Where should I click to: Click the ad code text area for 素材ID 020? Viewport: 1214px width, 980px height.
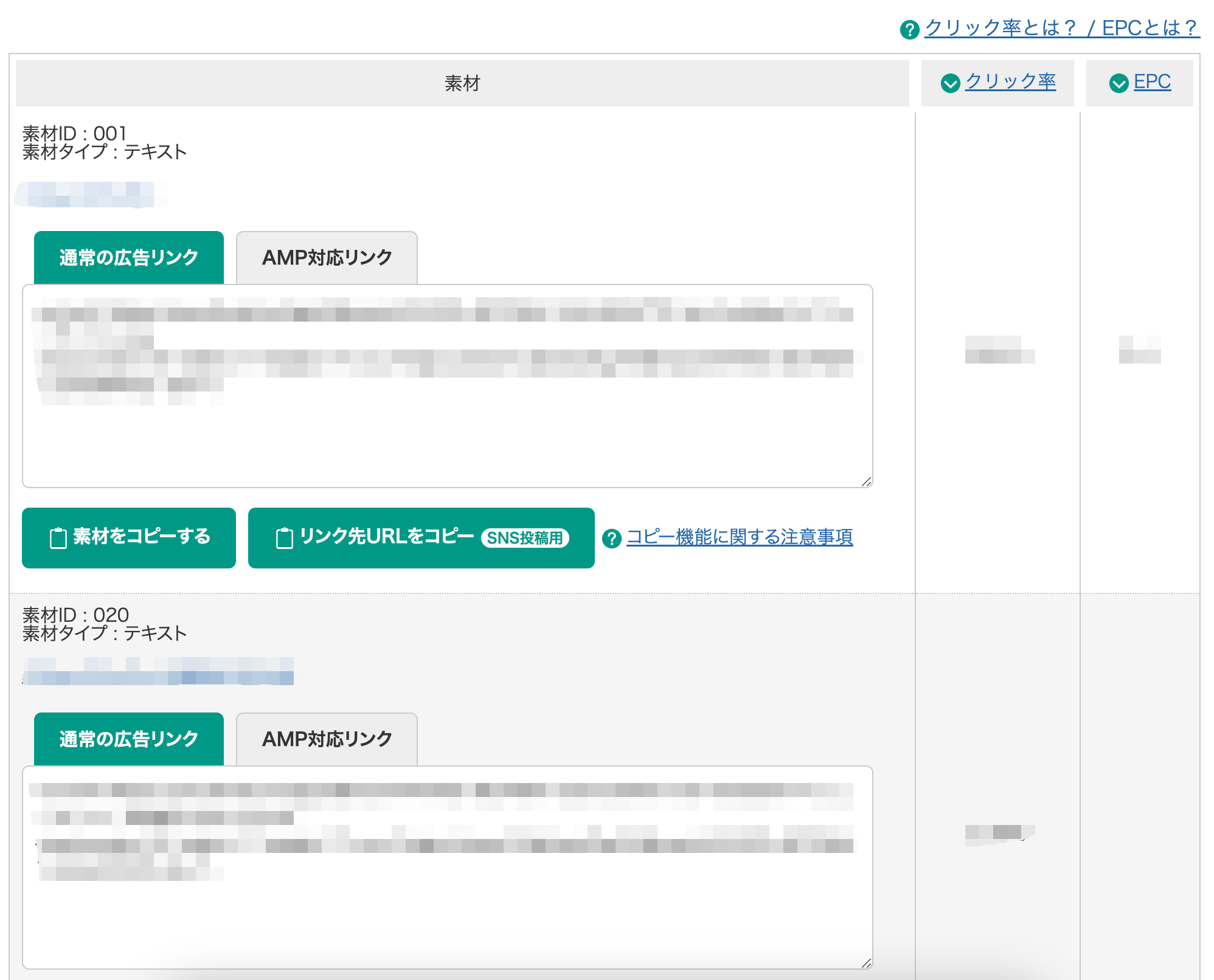(x=448, y=868)
